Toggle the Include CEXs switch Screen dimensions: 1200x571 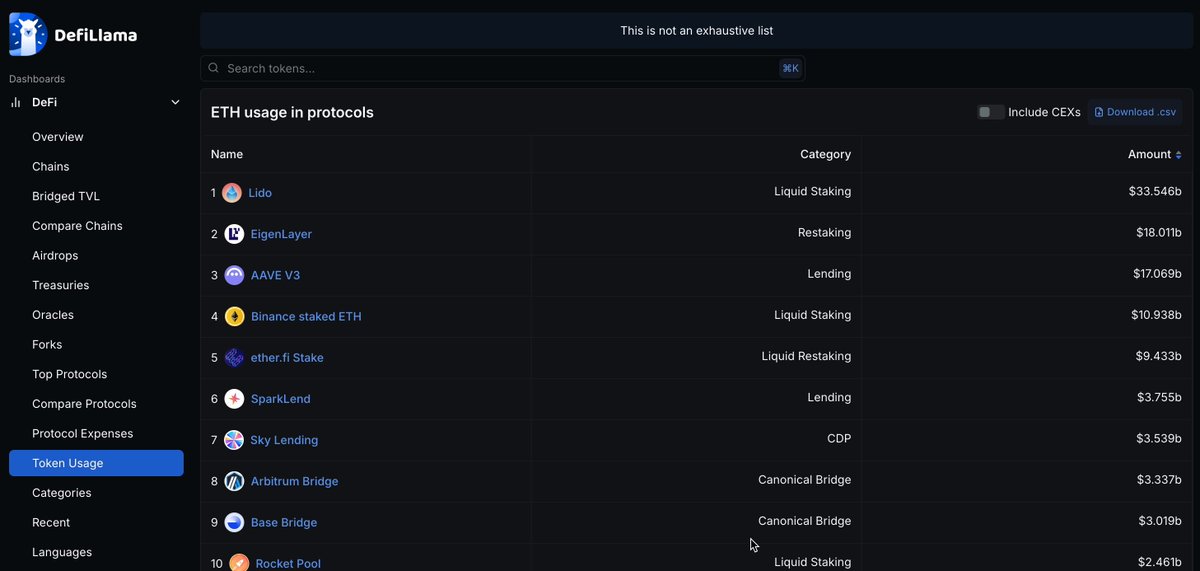tap(991, 112)
